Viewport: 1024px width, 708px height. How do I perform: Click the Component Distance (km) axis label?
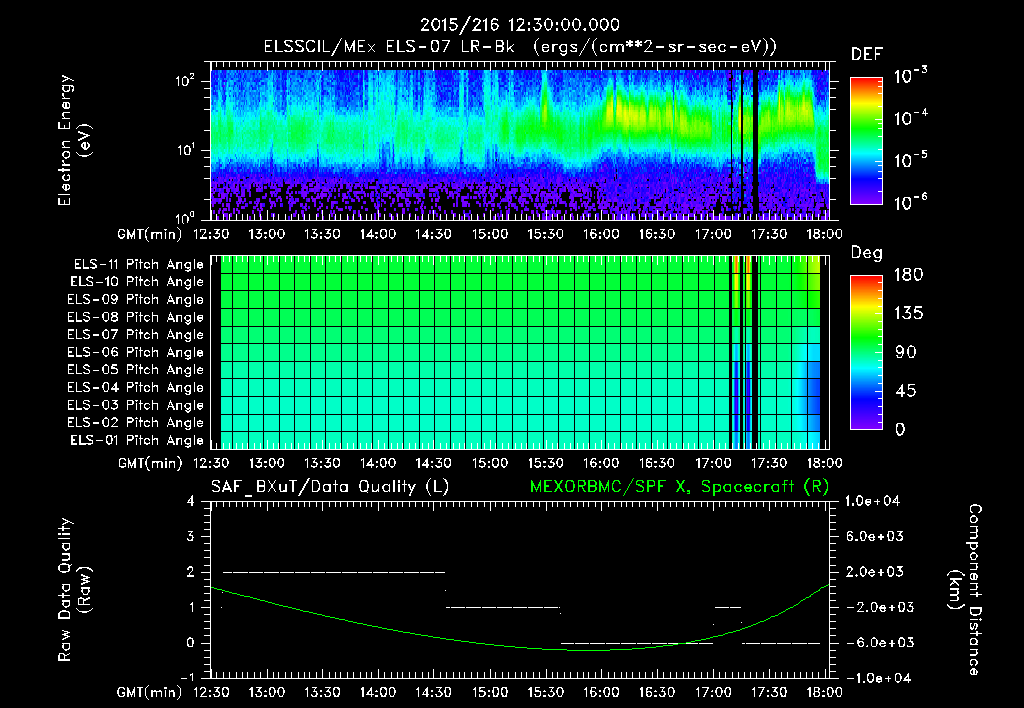965,590
